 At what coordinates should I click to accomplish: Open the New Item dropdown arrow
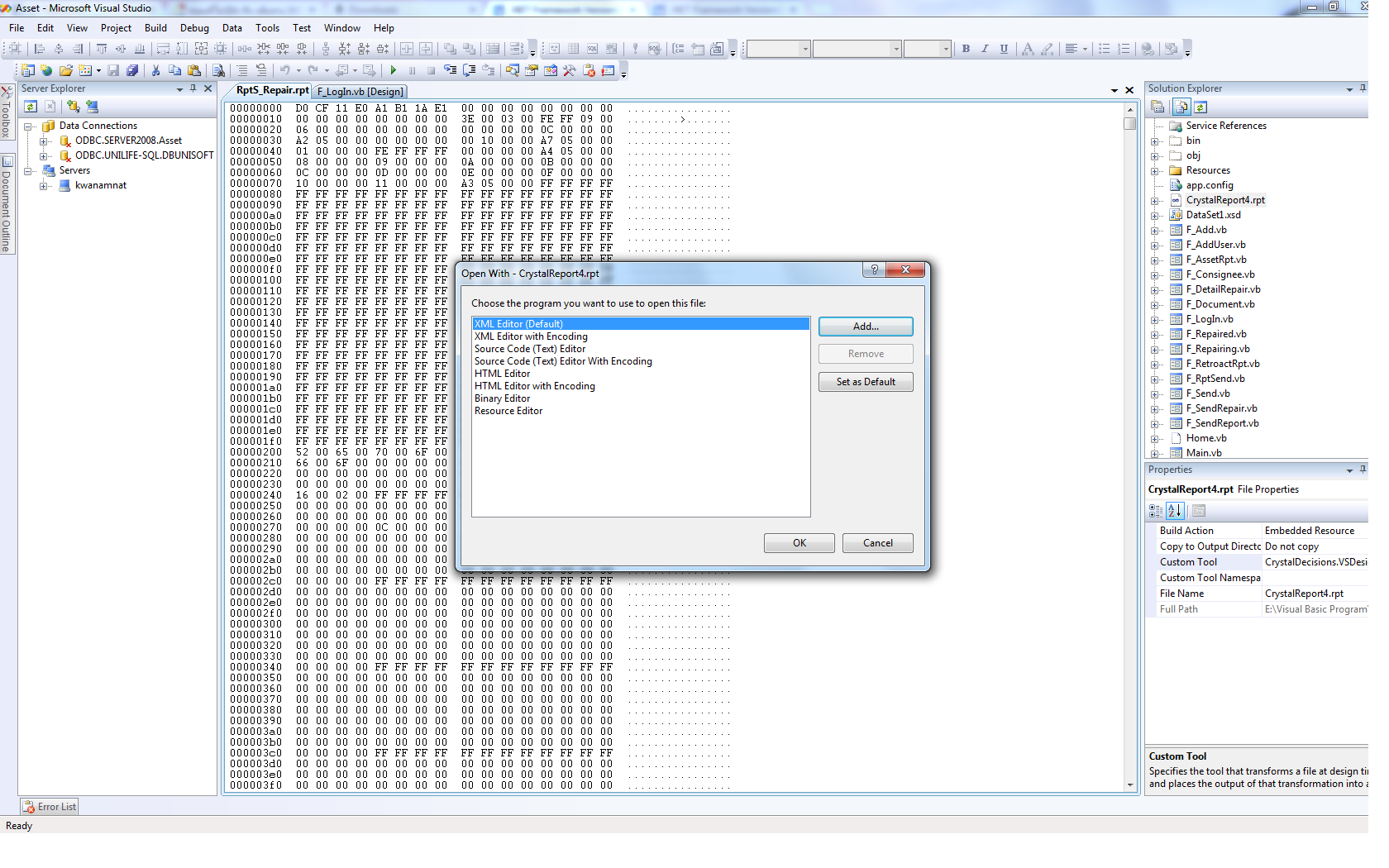[98, 70]
